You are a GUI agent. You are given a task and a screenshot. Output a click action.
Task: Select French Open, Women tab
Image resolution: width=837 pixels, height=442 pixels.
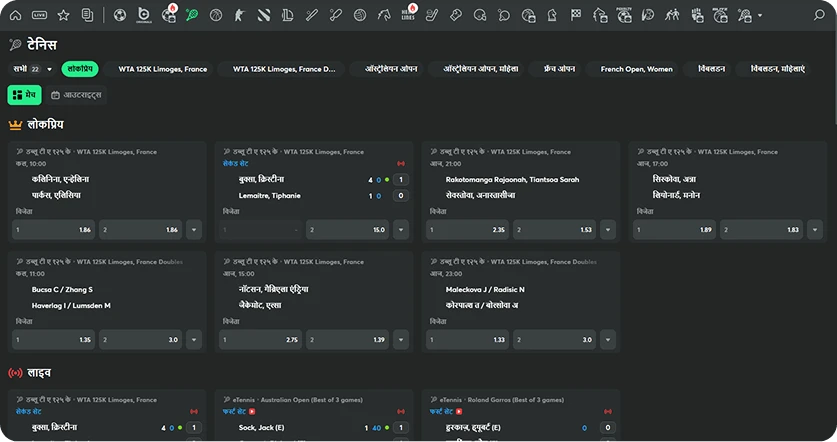(x=636, y=69)
